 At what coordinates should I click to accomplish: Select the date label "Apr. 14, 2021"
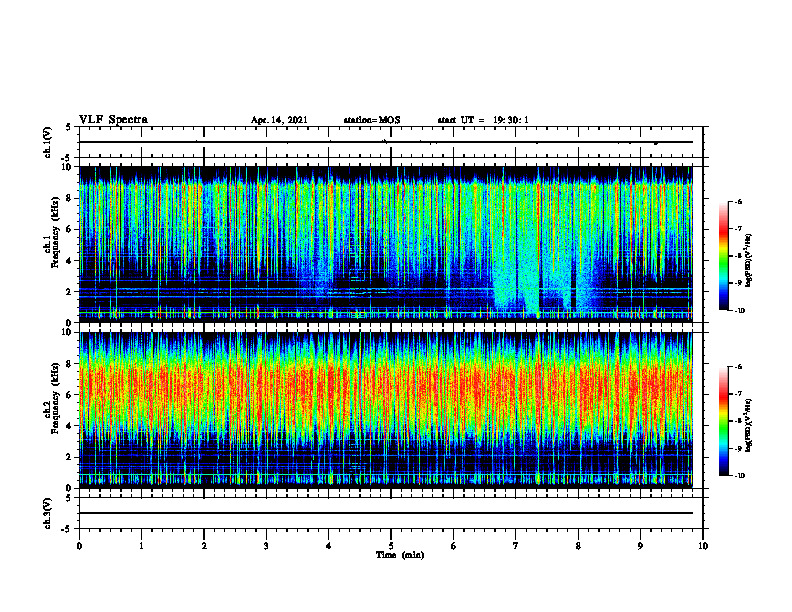tap(279, 120)
